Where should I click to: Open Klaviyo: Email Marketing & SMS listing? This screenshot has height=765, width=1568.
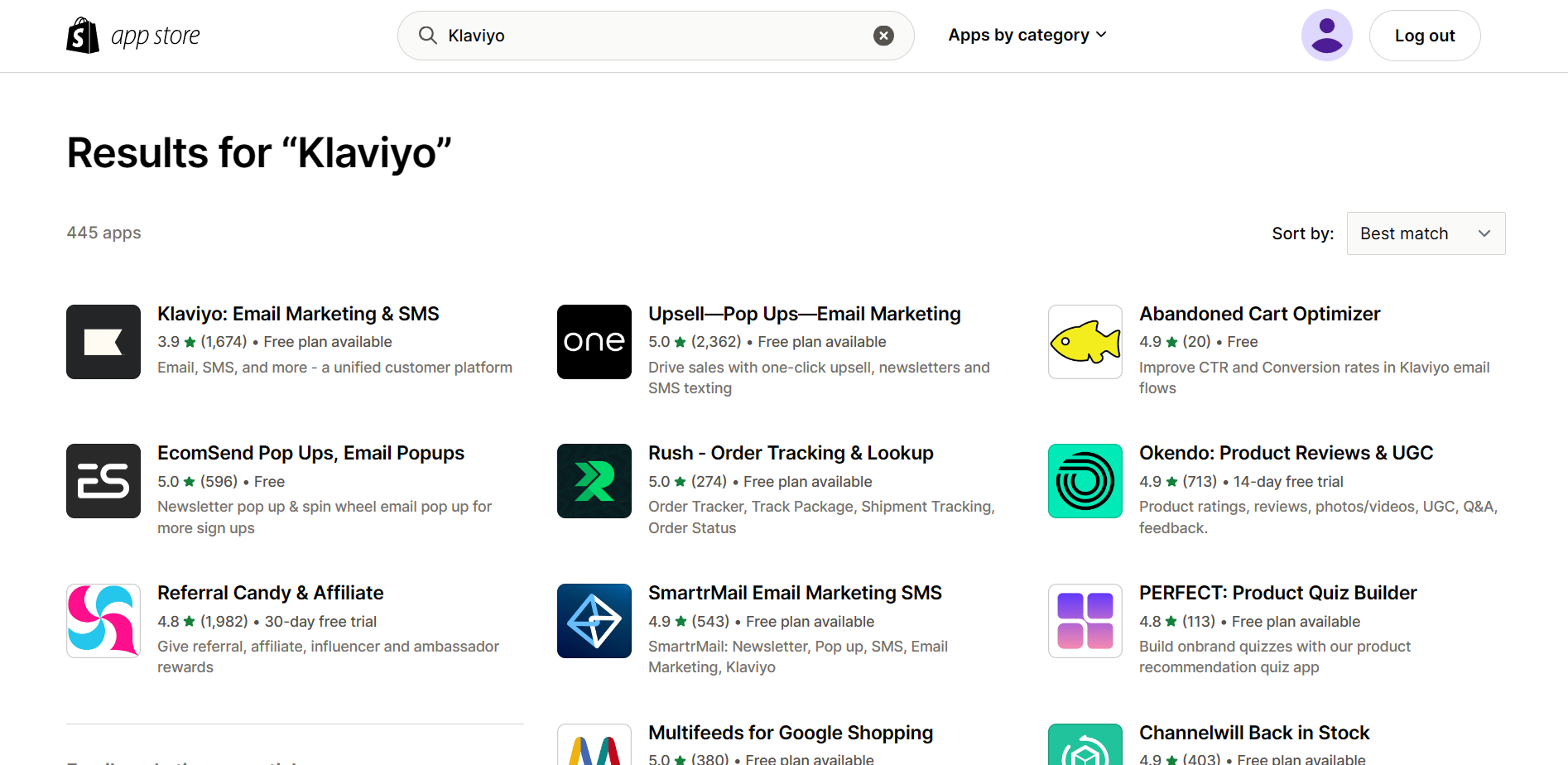(298, 314)
